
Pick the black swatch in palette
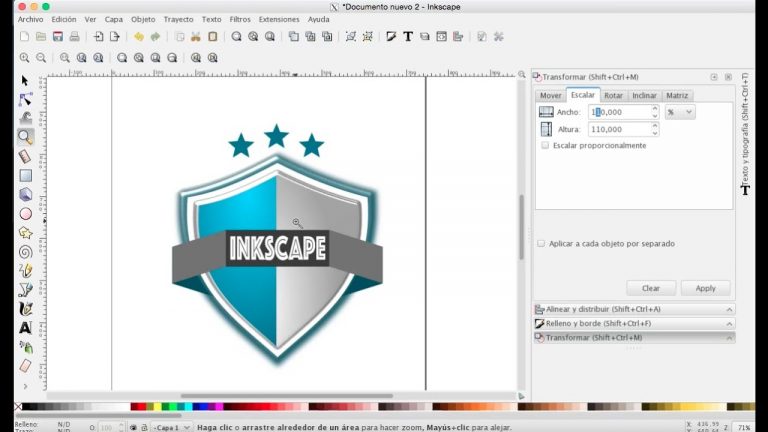(26, 407)
